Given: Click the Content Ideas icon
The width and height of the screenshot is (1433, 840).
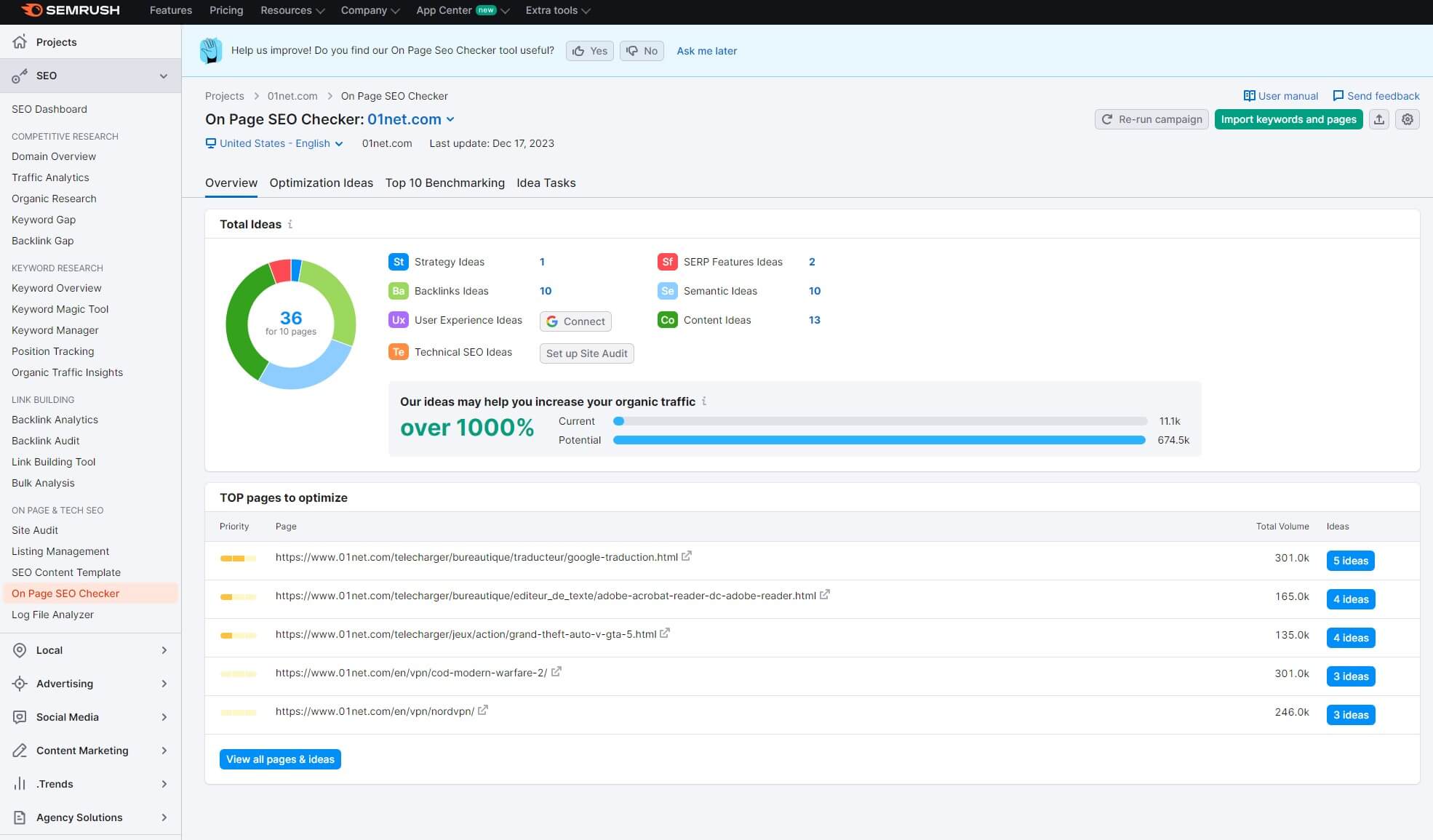Looking at the screenshot, I should [x=667, y=320].
